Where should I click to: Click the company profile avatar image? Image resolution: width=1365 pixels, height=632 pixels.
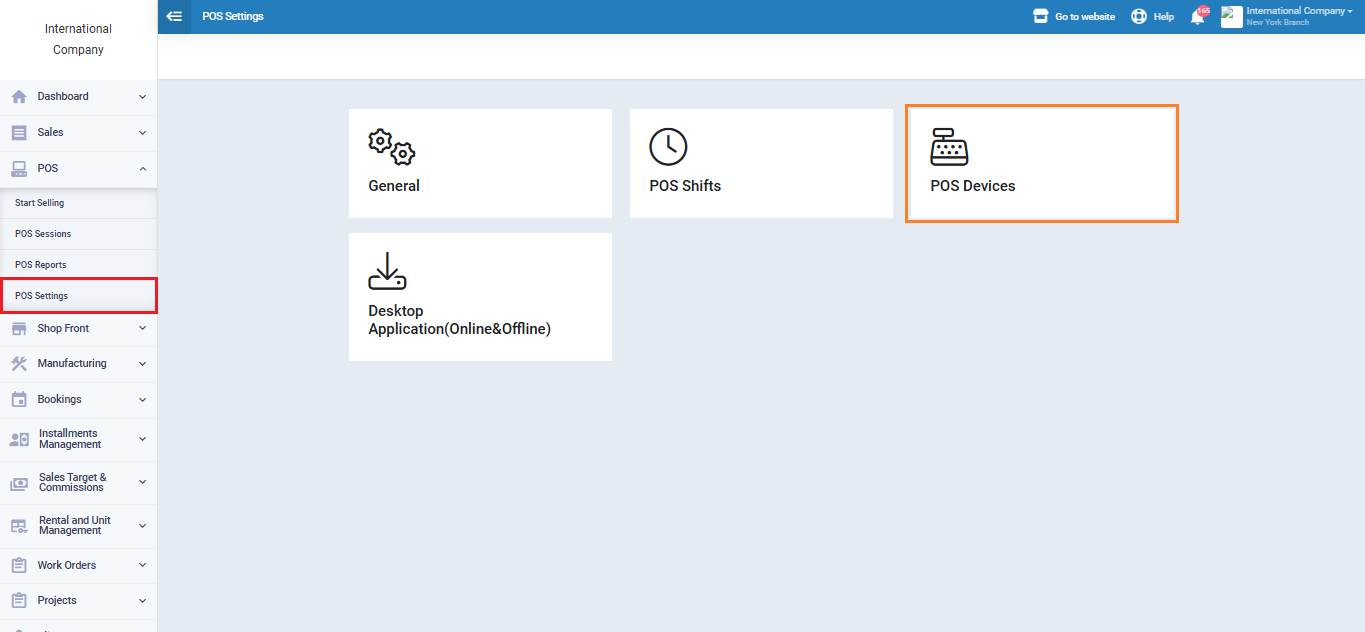1231,17
